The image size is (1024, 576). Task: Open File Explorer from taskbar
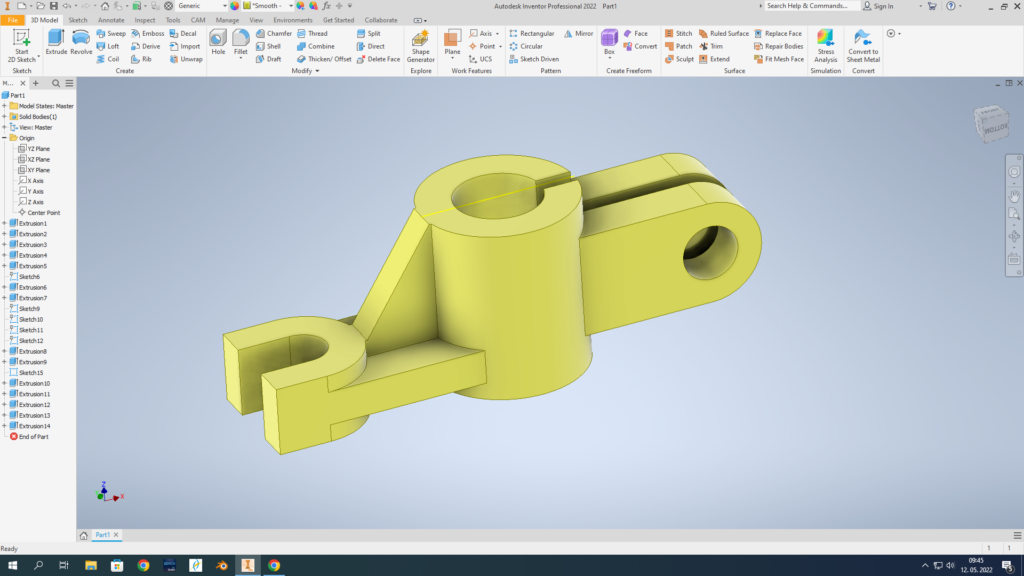(x=91, y=566)
